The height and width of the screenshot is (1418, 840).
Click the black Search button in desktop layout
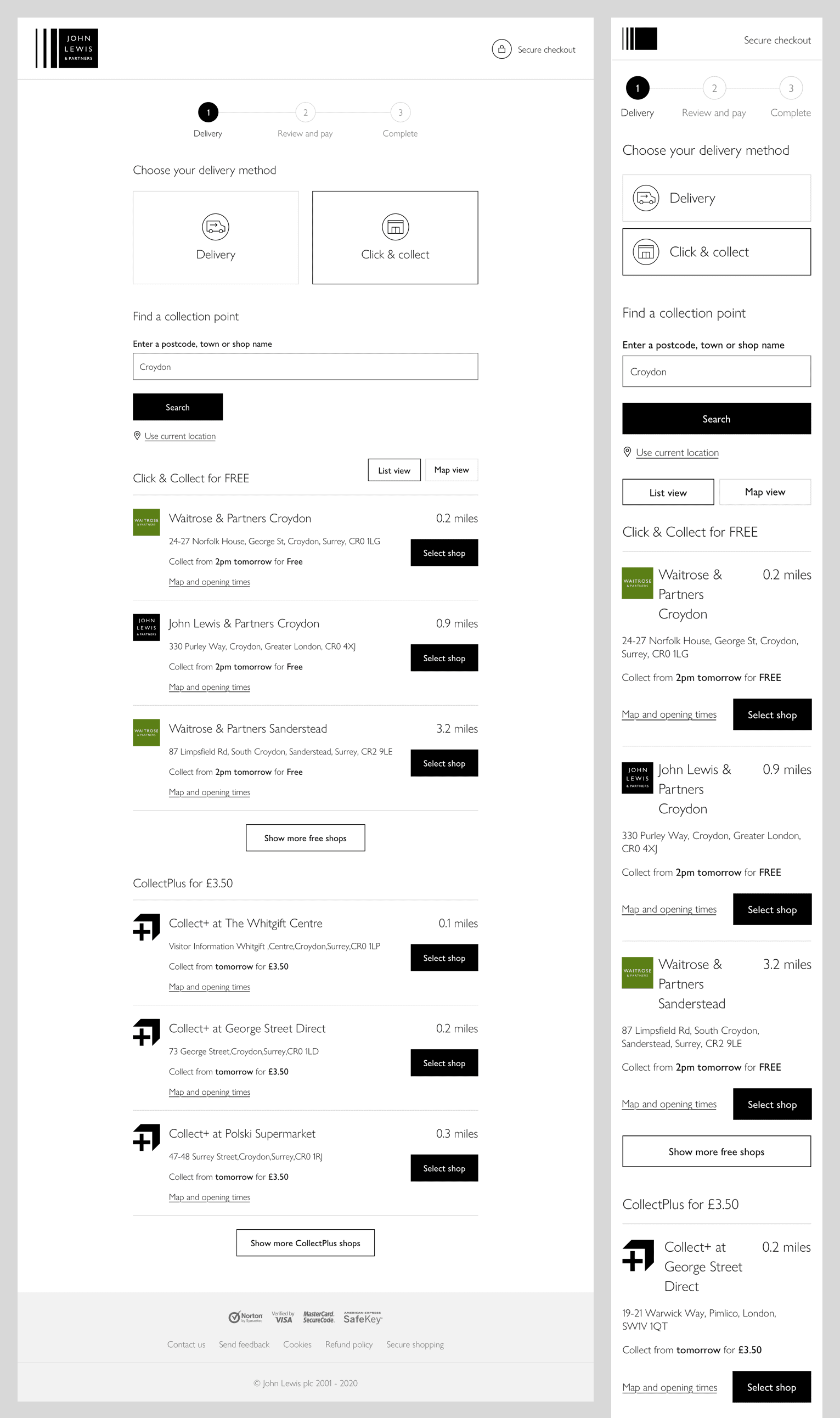click(x=178, y=407)
